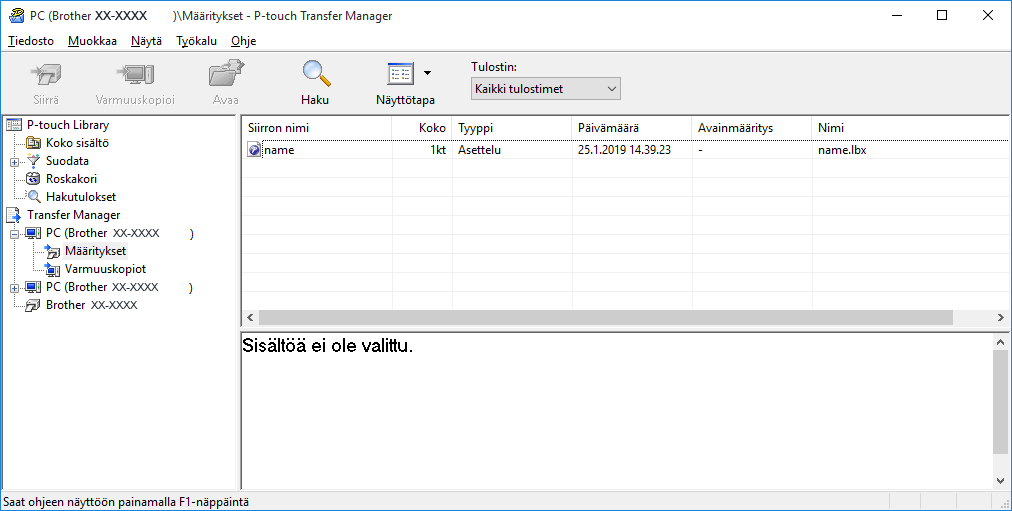Expand the second PC (Brother XX-XXXX) node
The image size is (1012, 511).
pyautogui.click(x=14, y=288)
